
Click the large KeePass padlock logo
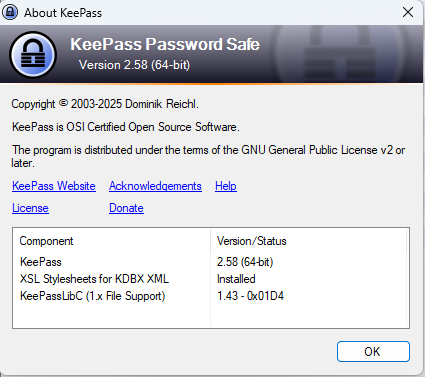[x=33, y=54]
